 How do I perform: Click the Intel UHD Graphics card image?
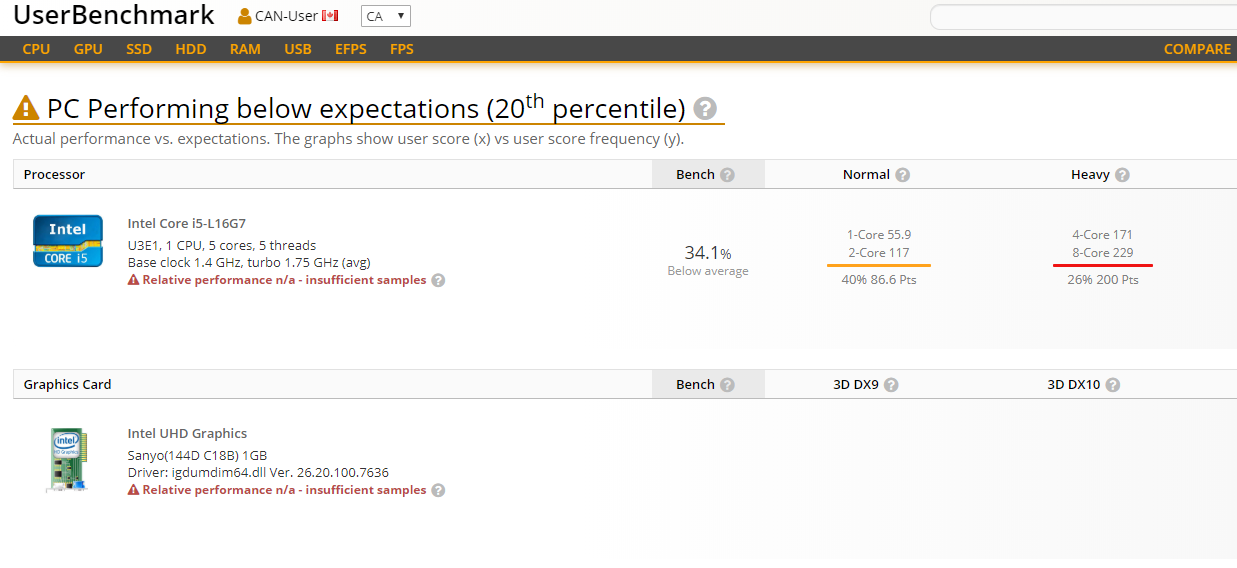67,459
